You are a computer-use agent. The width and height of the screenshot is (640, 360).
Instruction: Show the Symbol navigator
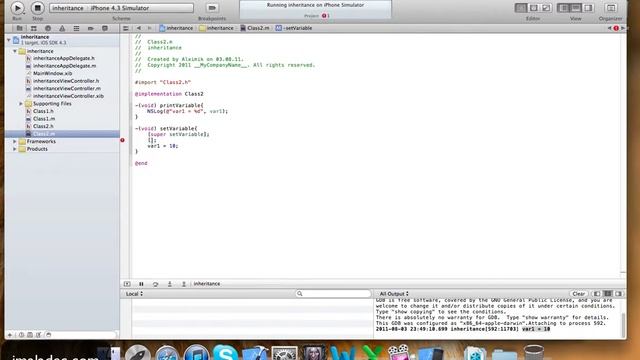pyautogui.click(x=33, y=28)
